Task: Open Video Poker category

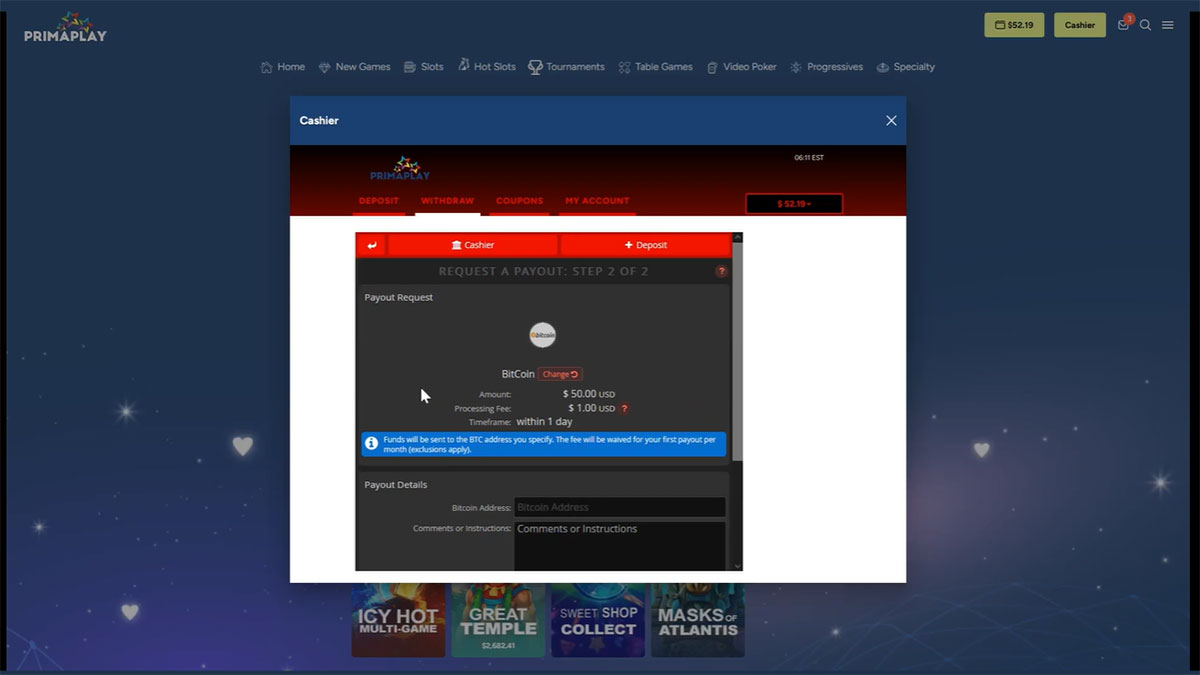Action: click(741, 67)
